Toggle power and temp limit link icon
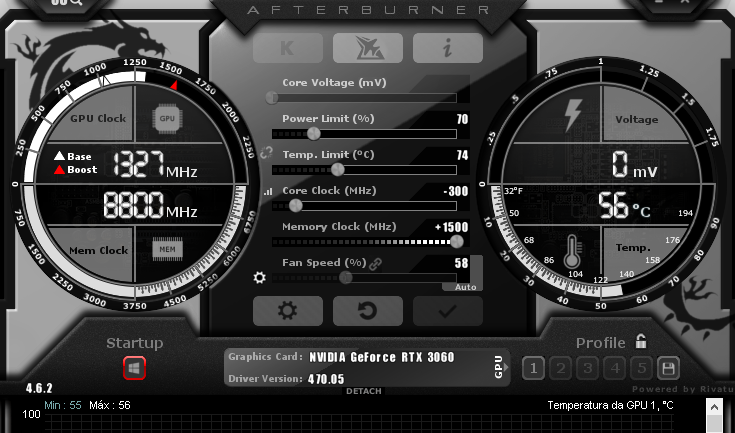Image resolution: width=735 pixels, height=433 pixels. 266,152
